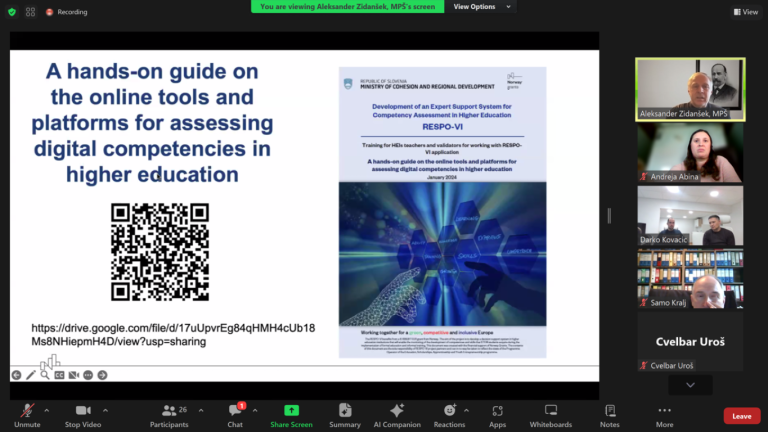Image resolution: width=768 pixels, height=432 pixels.
Task: Stop the video camera
Action: coord(83,410)
